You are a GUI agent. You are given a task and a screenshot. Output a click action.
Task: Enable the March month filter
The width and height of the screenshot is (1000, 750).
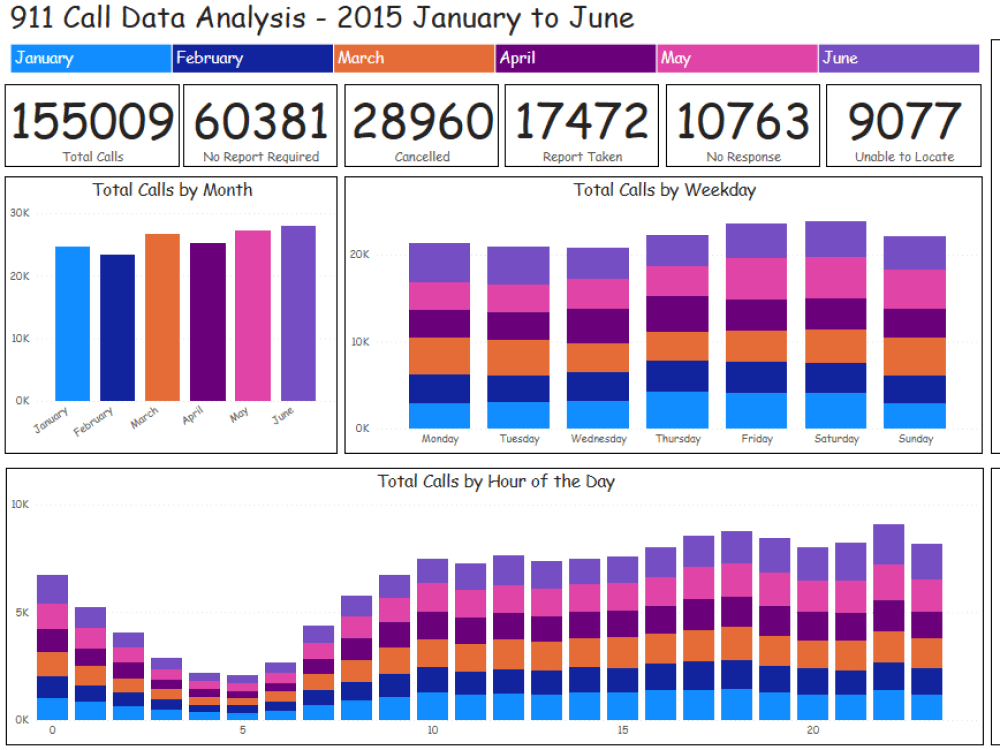pos(414,58)
